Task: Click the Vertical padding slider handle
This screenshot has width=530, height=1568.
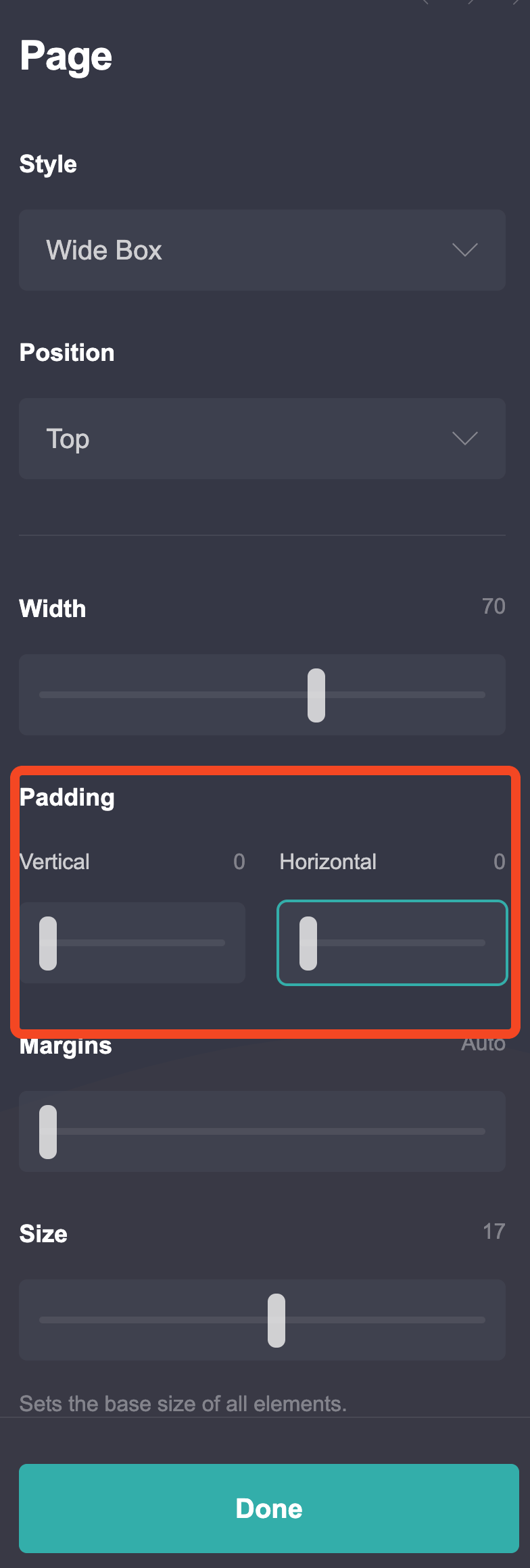Action: [x=47, y=942]
